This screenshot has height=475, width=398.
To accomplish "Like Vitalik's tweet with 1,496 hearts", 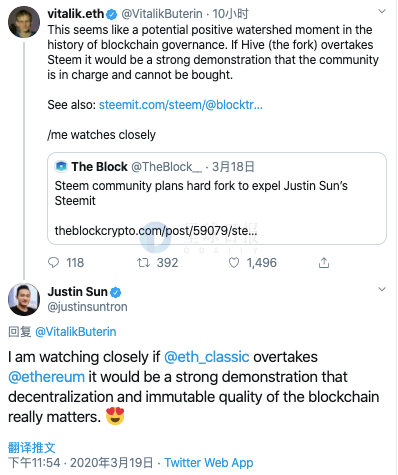I will click(x=234, y=263).
